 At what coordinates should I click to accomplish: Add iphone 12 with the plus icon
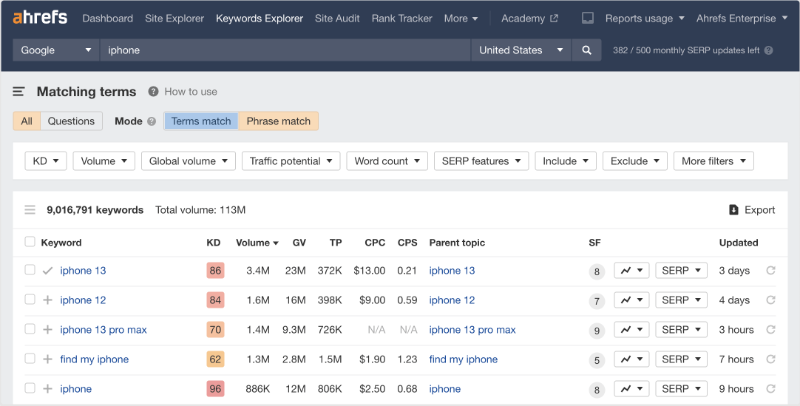click(x=47, y=300)
